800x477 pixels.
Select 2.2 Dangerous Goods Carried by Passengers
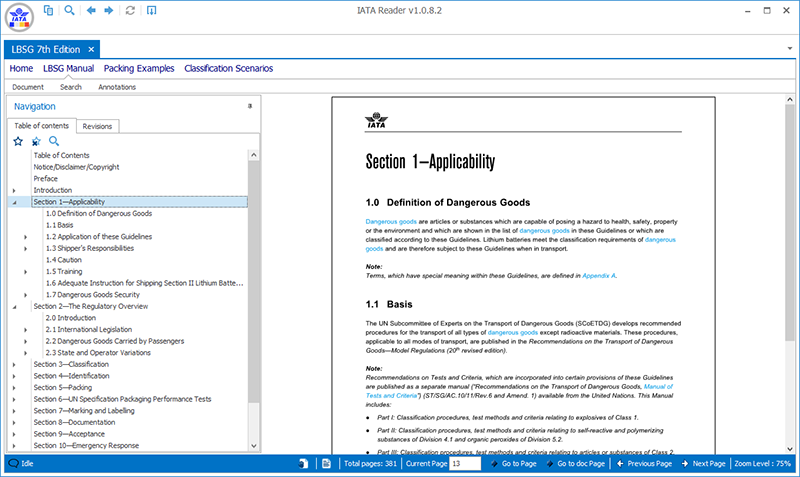click(115, 341)
